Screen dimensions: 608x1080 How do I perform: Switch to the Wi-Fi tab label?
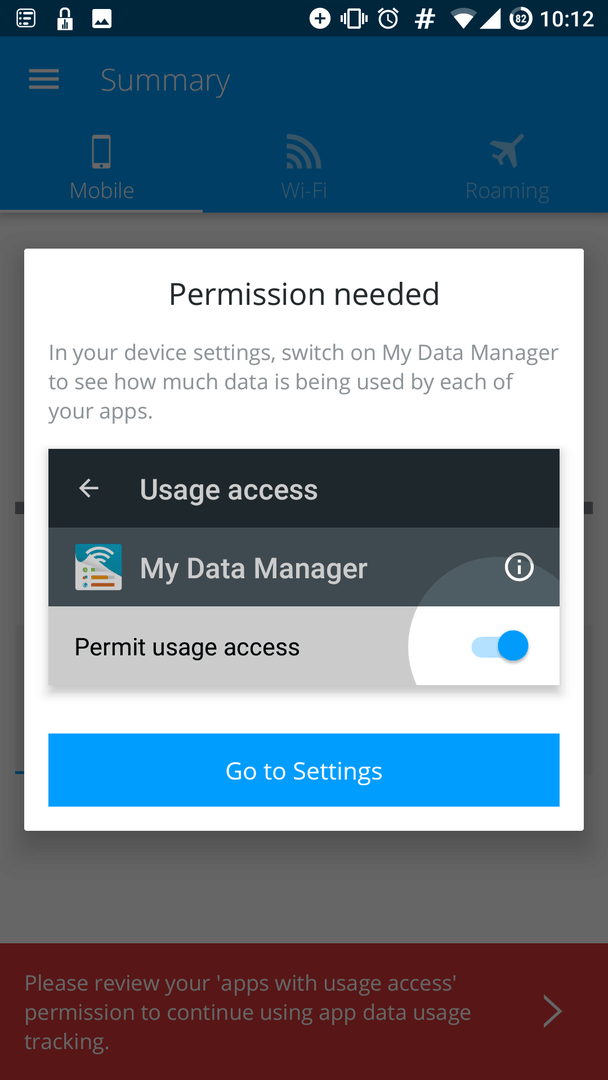(304, 190)
